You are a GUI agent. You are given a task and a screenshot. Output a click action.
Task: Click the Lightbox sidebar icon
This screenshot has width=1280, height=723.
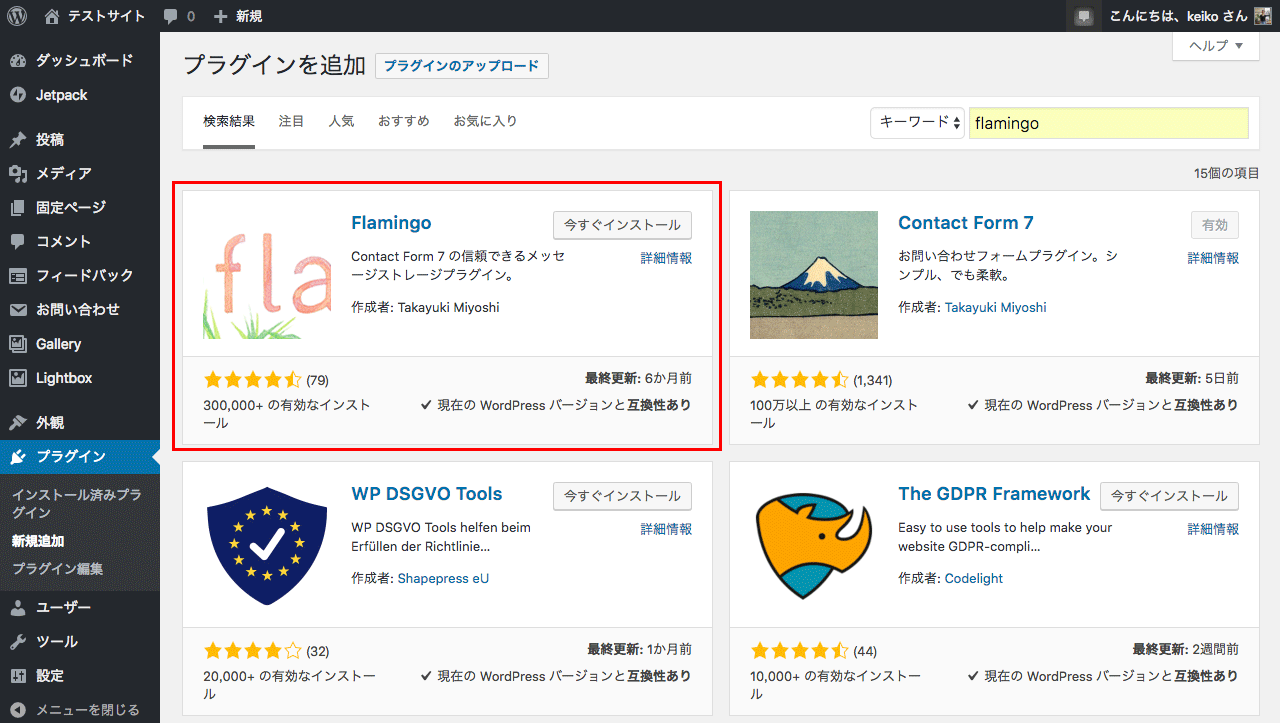tap(18, 378)
